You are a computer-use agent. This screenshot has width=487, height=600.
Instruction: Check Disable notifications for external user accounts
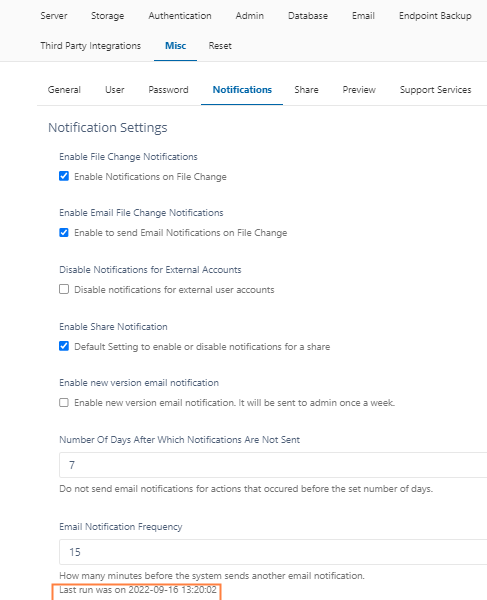click(64, 289)
